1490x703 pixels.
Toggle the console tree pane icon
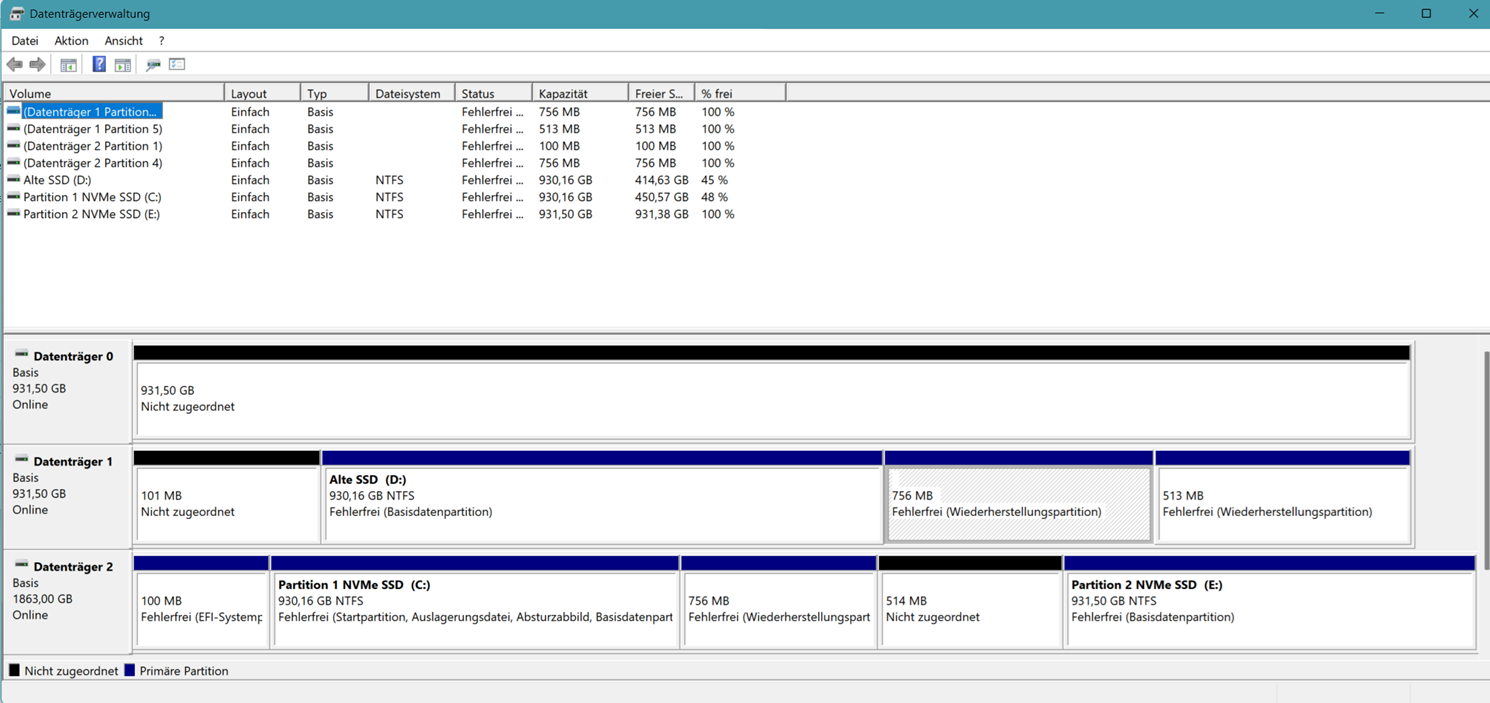(67, 64)
